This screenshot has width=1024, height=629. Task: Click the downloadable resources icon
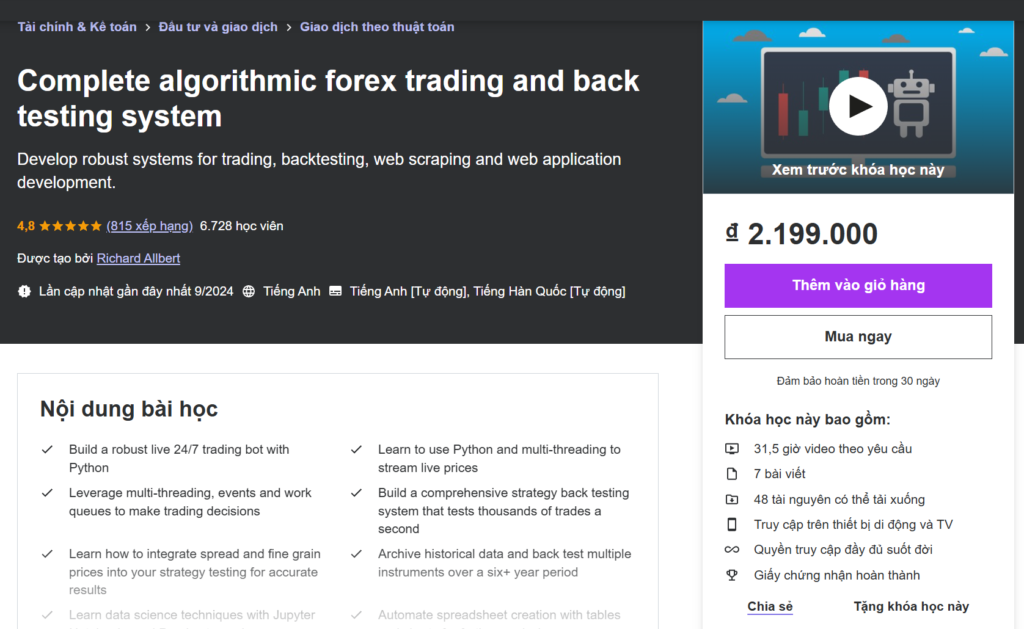click(x=732, y=499)
